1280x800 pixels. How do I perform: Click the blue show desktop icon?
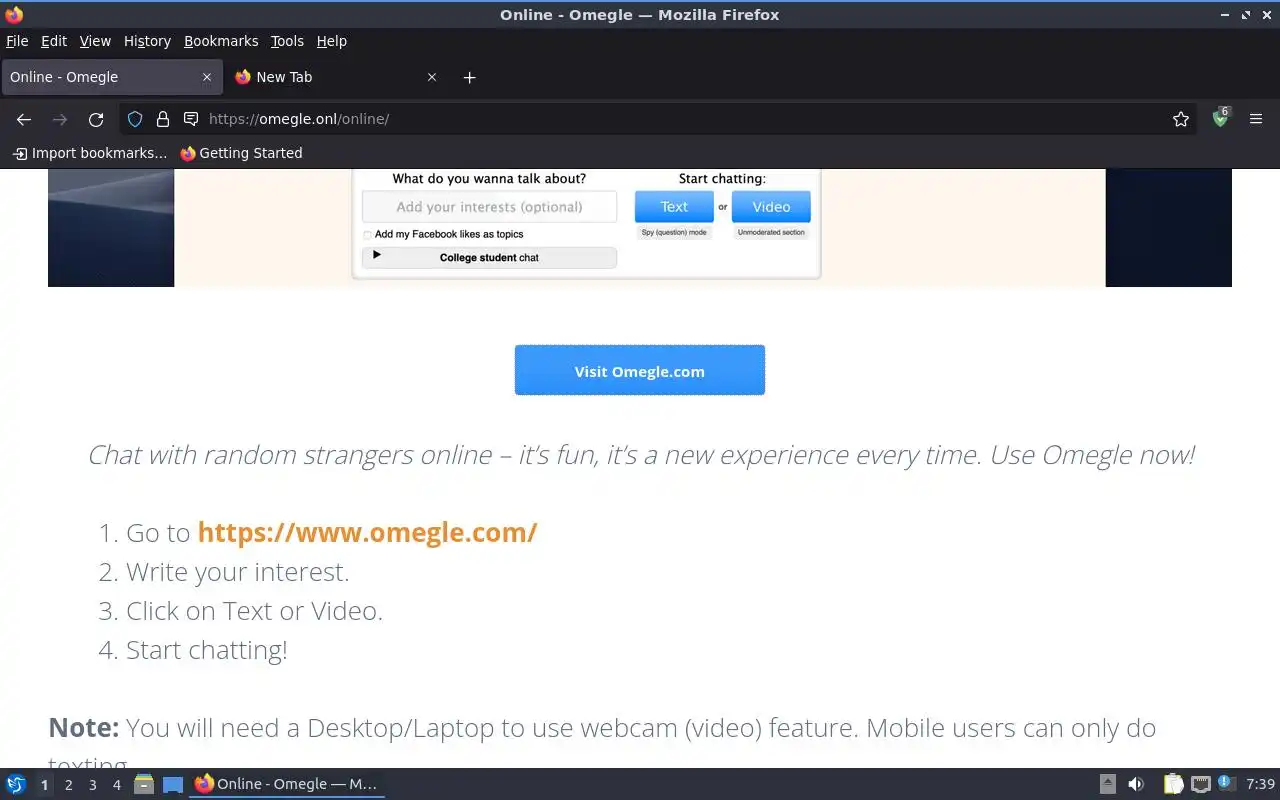click(173, 784)
